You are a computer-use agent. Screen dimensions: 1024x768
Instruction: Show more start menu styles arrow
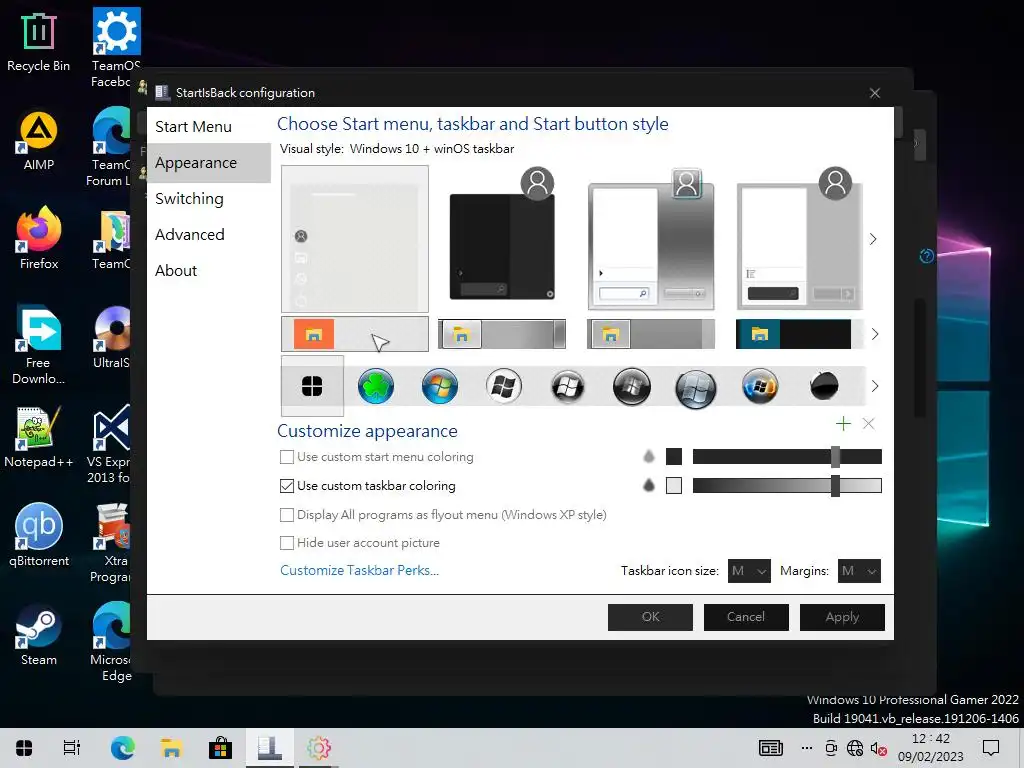tap(873, 239)
